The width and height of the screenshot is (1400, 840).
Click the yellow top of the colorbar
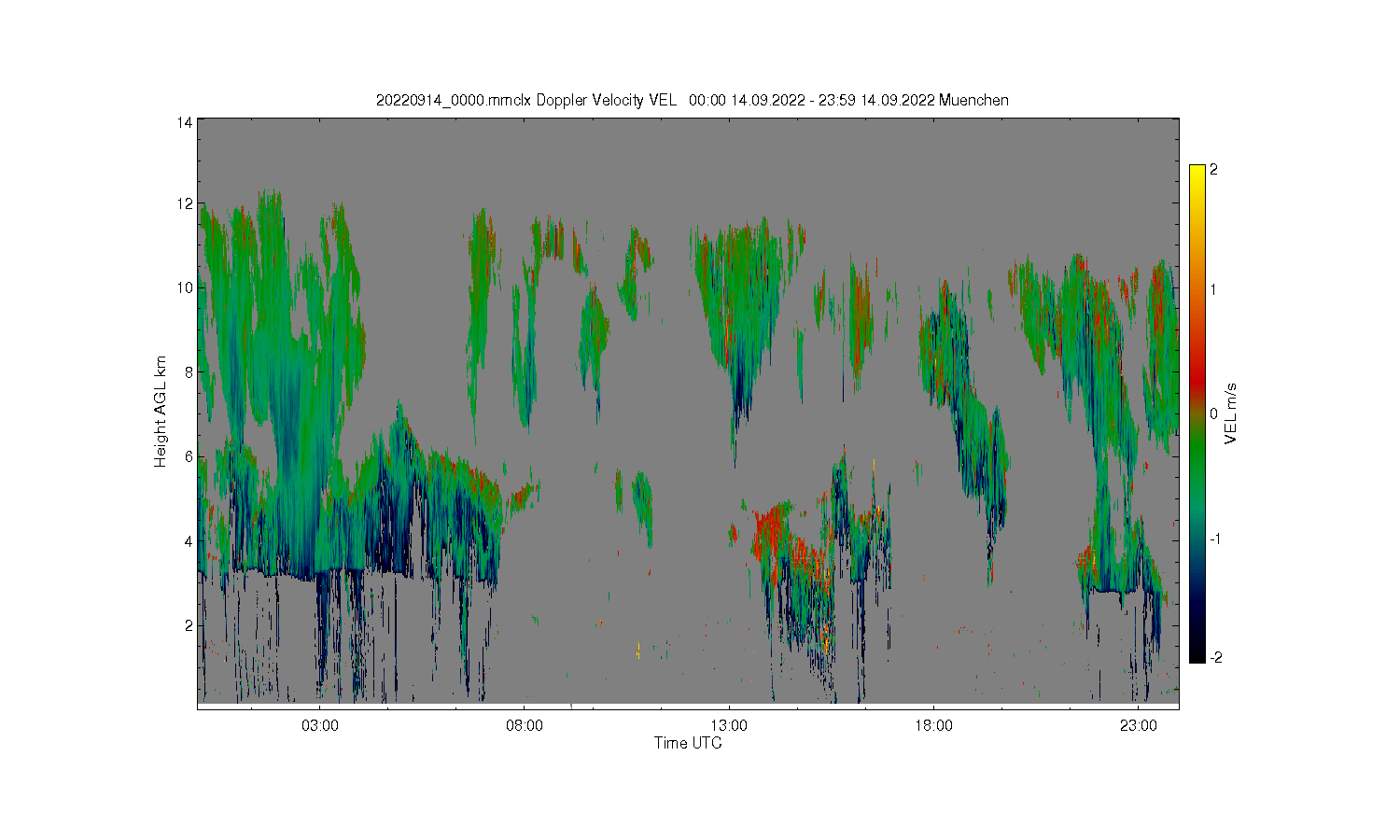[1197, 174]
